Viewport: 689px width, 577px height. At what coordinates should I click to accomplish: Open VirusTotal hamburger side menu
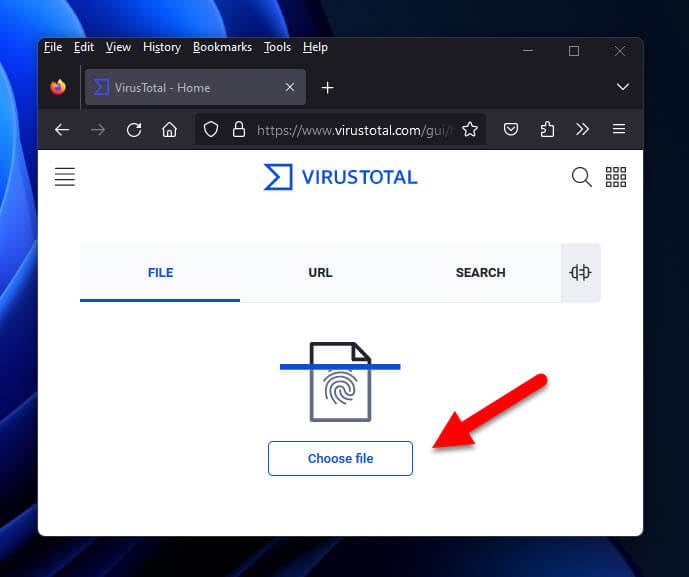pyautogui.click(x=65, y=177)
